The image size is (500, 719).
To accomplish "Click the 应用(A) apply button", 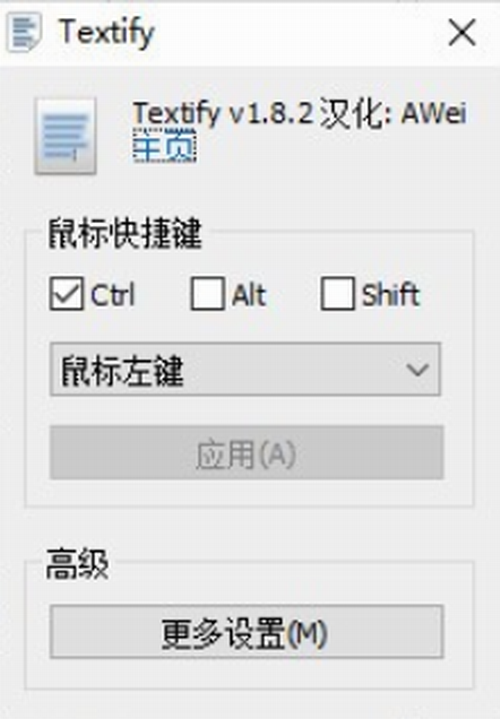I will point(247,453).
